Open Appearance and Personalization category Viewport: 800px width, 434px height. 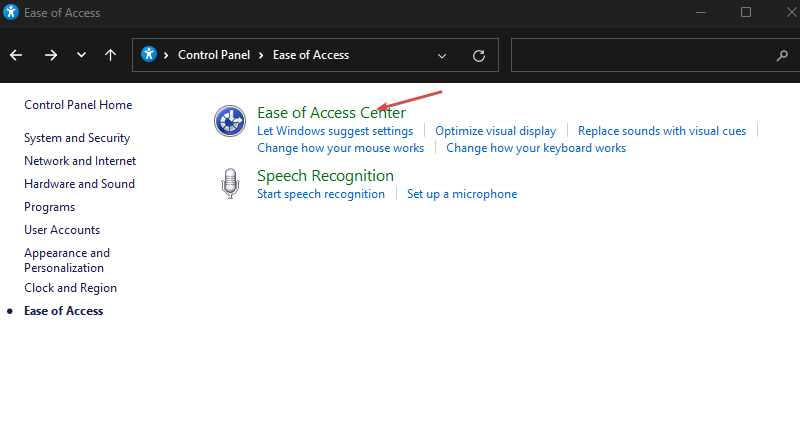[x=67, y=260]
